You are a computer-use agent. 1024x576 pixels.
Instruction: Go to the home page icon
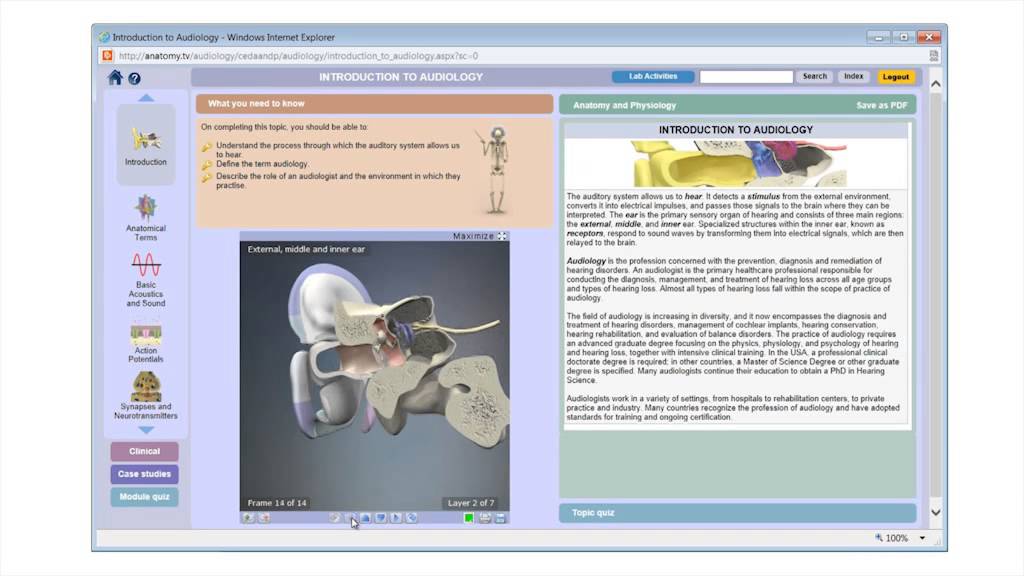pyautogui.click(x=115, y=78)
